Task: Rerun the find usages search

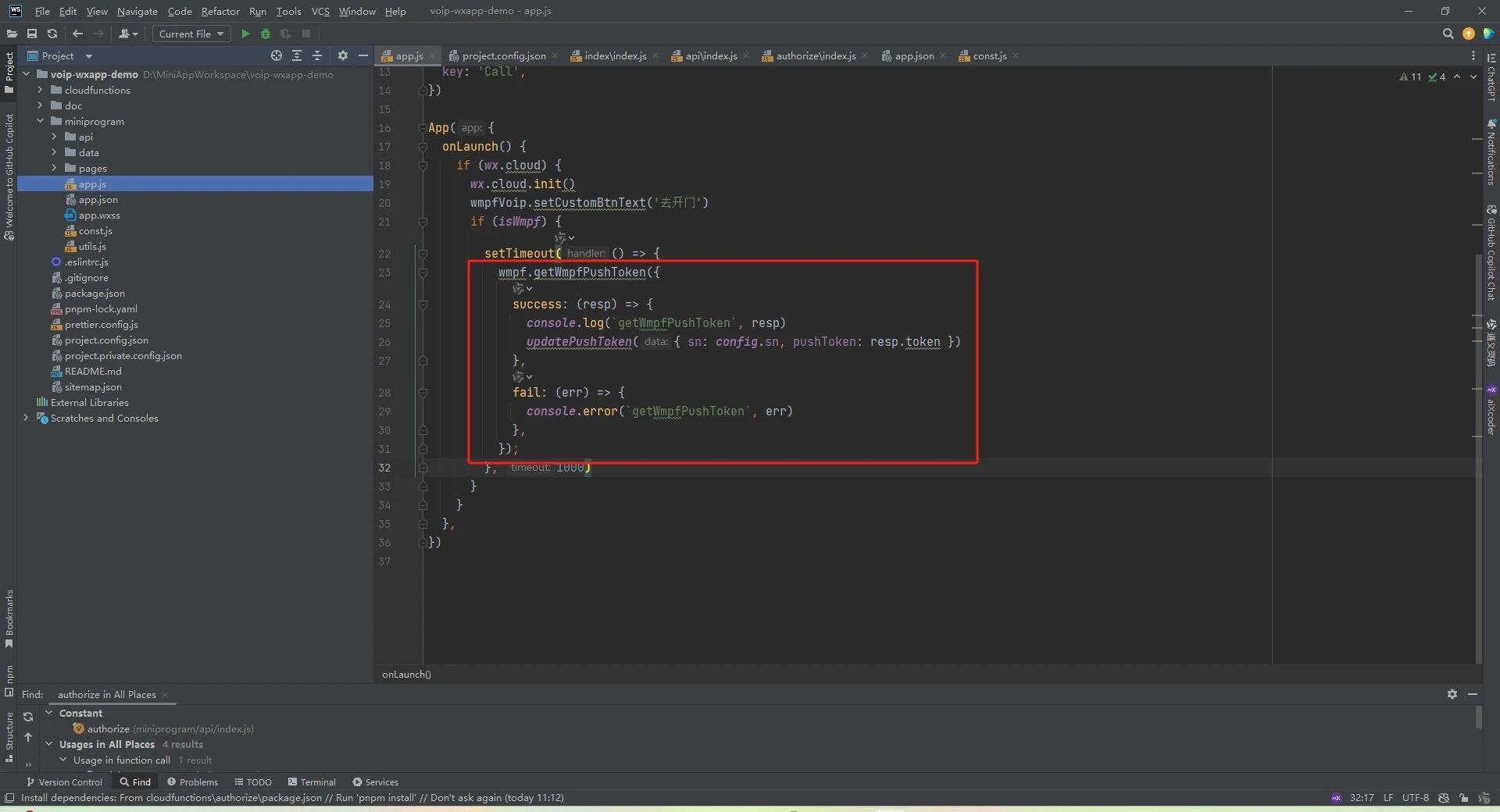Action: (x=28, y=717)
